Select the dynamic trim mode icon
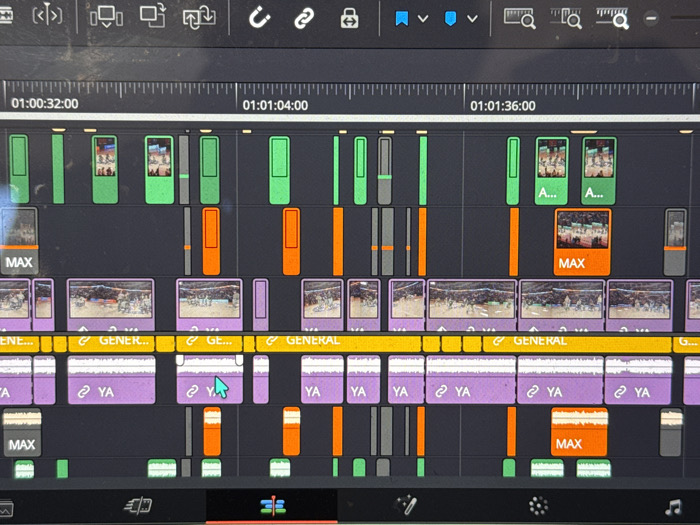700x525 pixels. point(47,16)
